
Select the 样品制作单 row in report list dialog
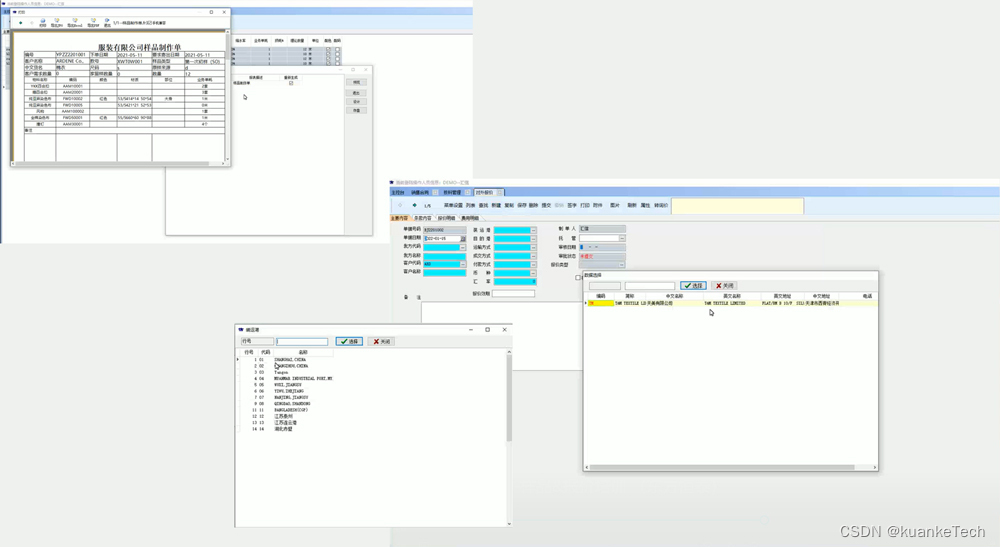[265, 83]
